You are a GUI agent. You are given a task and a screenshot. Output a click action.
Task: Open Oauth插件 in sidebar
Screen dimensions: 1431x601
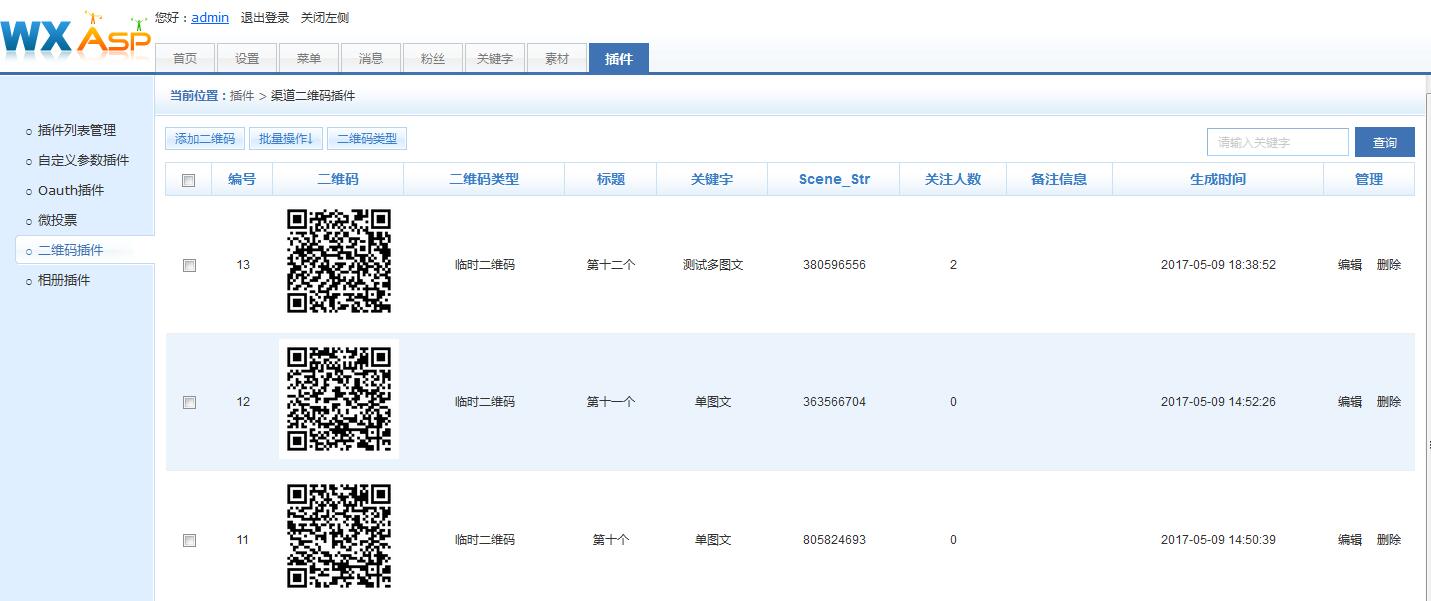click(x=71, y=190)
